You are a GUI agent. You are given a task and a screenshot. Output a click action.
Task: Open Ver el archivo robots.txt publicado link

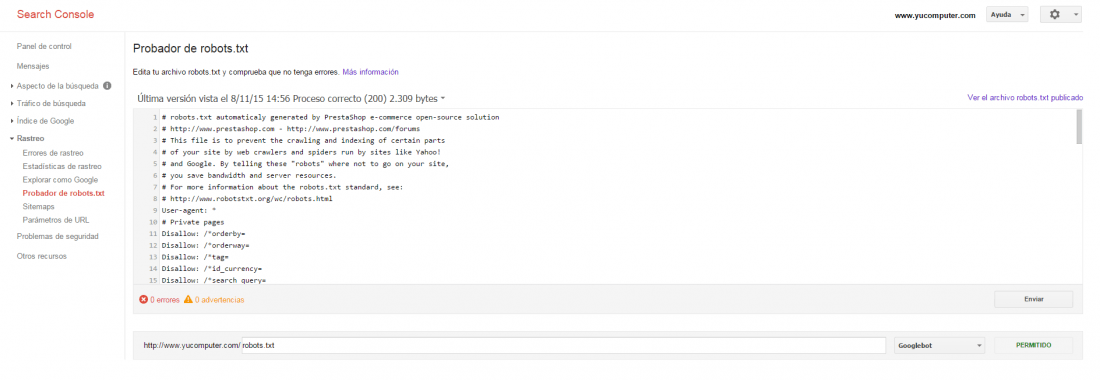(1025, 98)
